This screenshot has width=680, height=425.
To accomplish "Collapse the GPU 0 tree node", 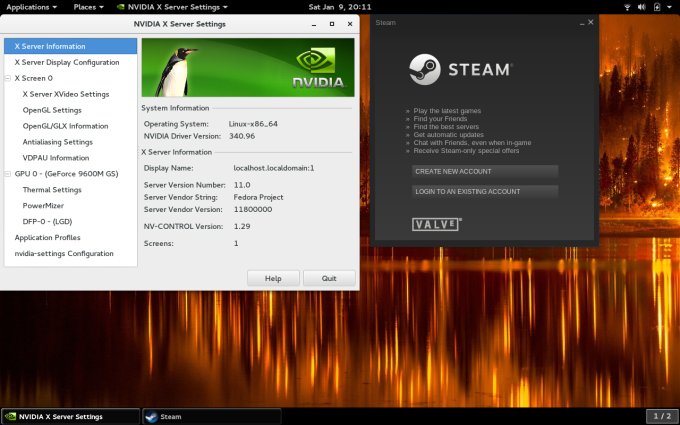I will pyautogui.click(x=8, y=173).
